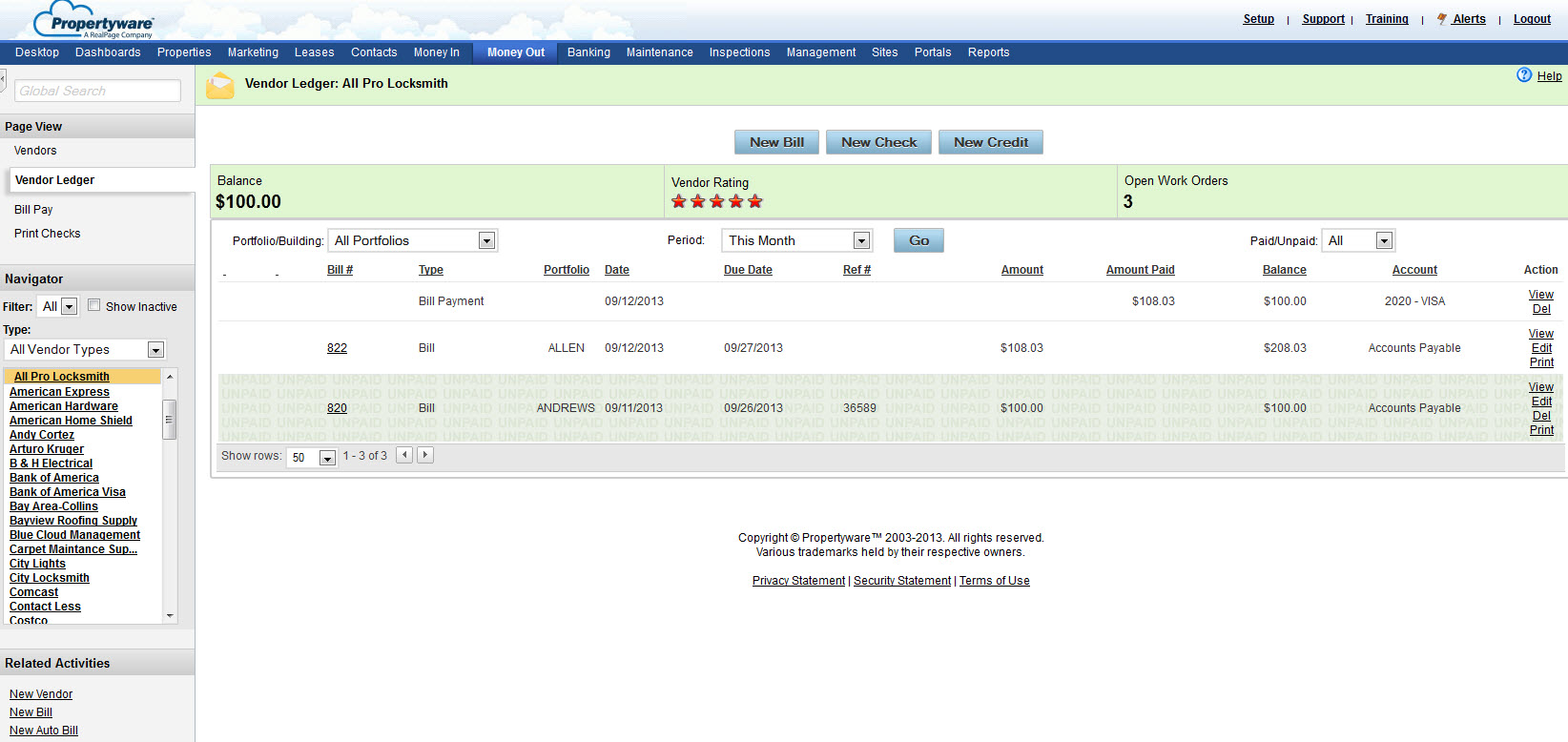Open the Print Checks page view
The width and height of the screenshot is (1568, 742).
pyautogui.click(x=47, y=234)
